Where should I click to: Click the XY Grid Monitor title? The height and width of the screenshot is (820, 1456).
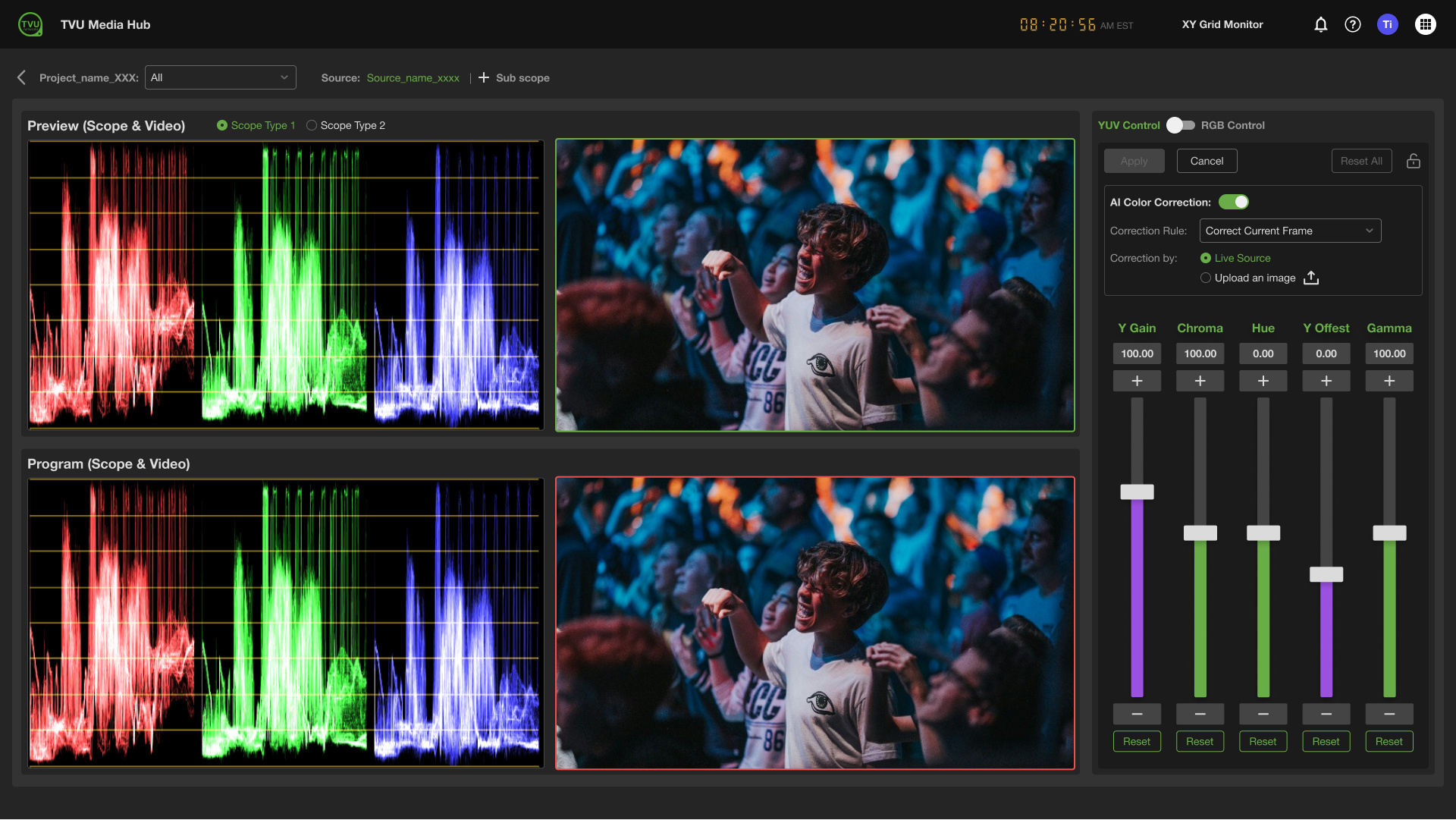click(x=1222, y=24)
